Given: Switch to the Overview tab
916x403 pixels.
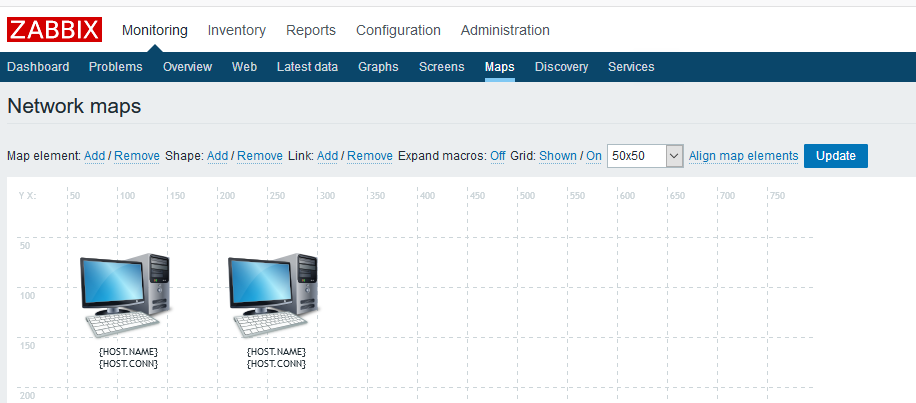Looking at the screenshot, I should pyautogui.click(x=188, y=67).
